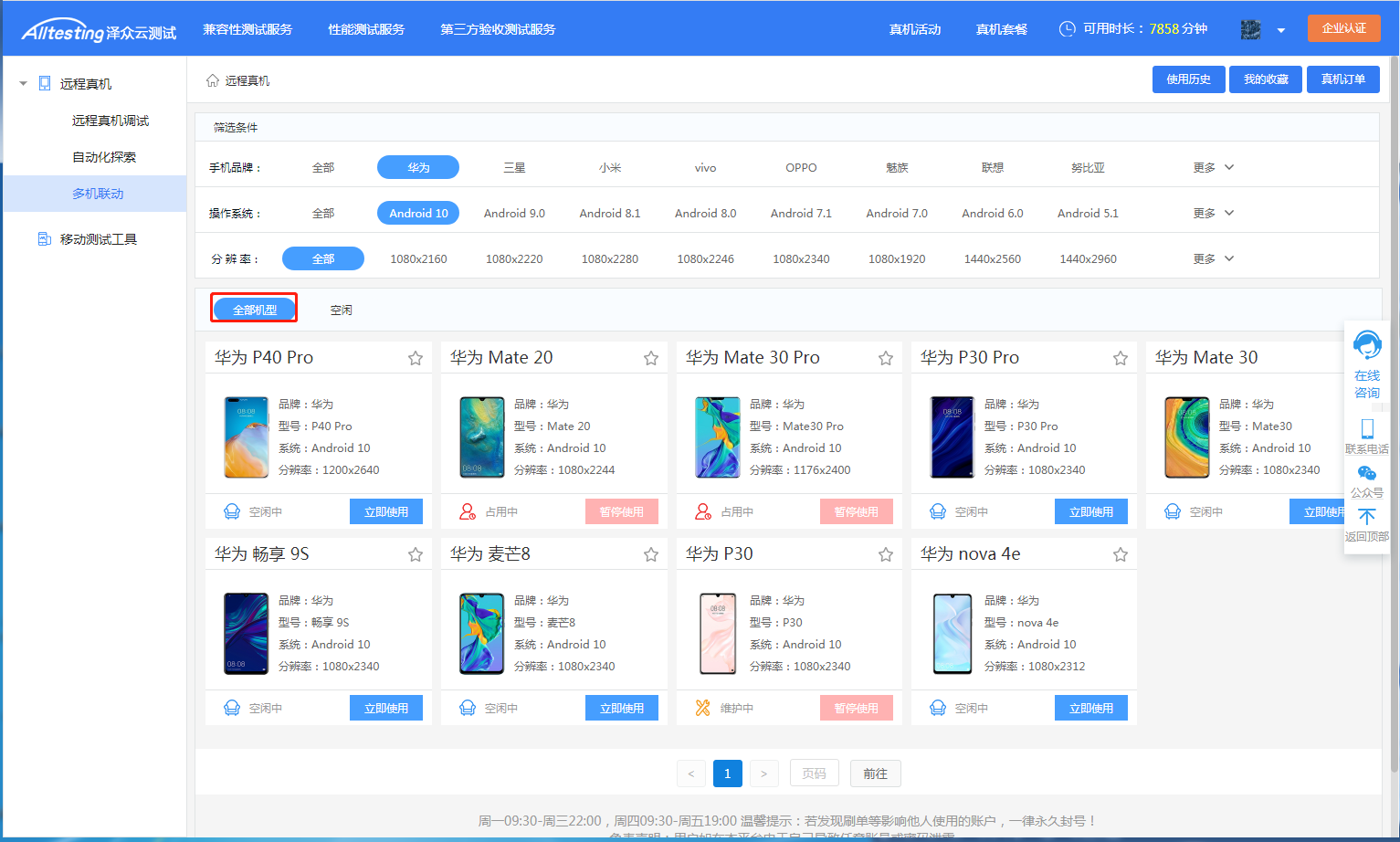Image resolution: width=1400 pixels, height=842 pixels.
Task: Click 使用历史 button
Action: 1189,79
